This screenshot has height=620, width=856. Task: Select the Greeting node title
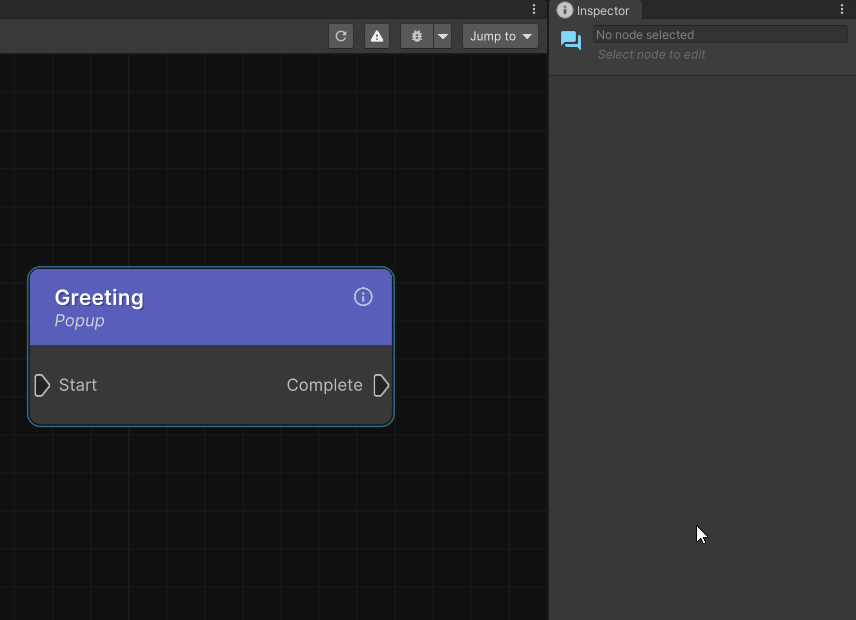coord(99,297)
